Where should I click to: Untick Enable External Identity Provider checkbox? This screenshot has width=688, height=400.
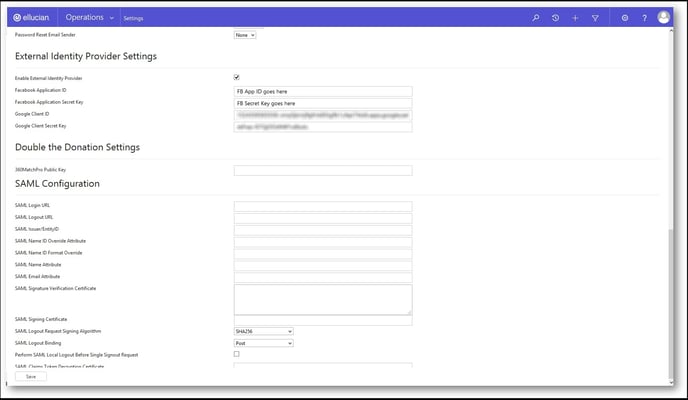pos(236,77)
